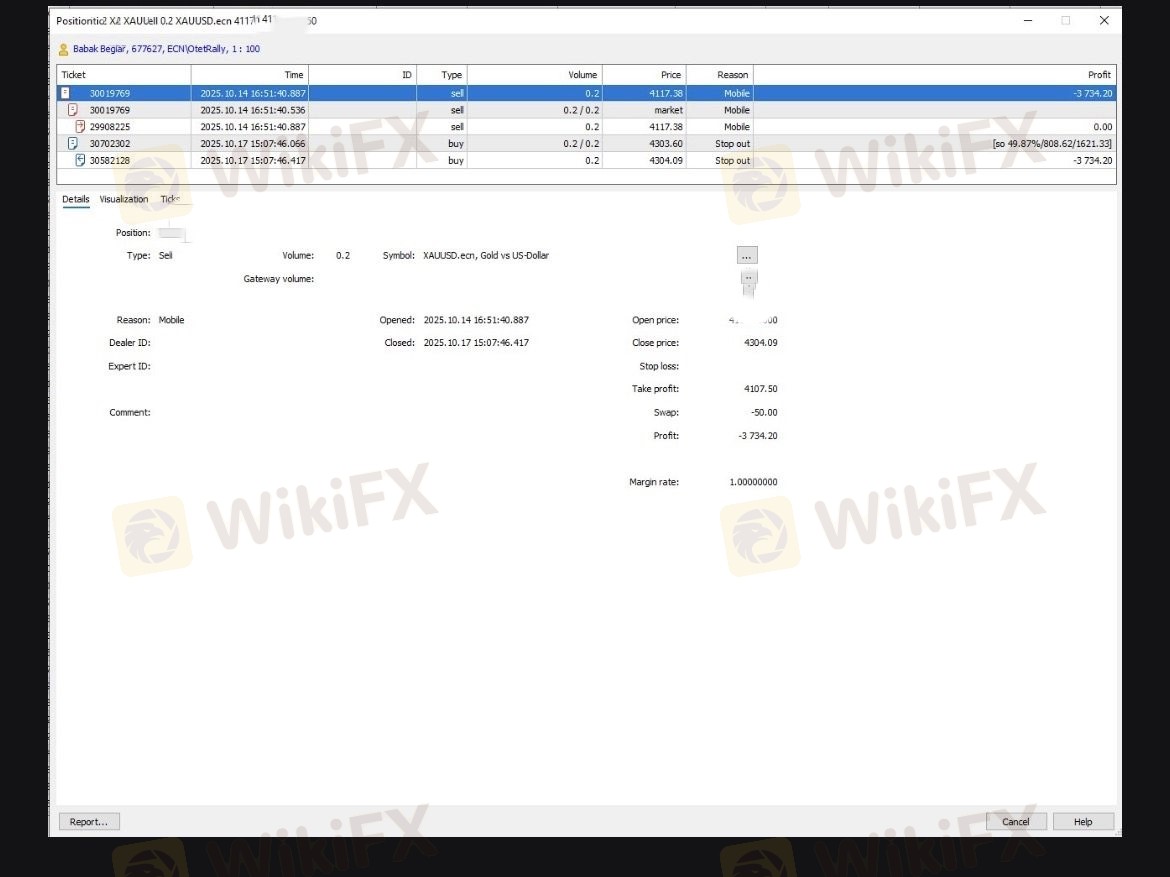Click the ellipsis button beside the Symbol field

point(747,255)
